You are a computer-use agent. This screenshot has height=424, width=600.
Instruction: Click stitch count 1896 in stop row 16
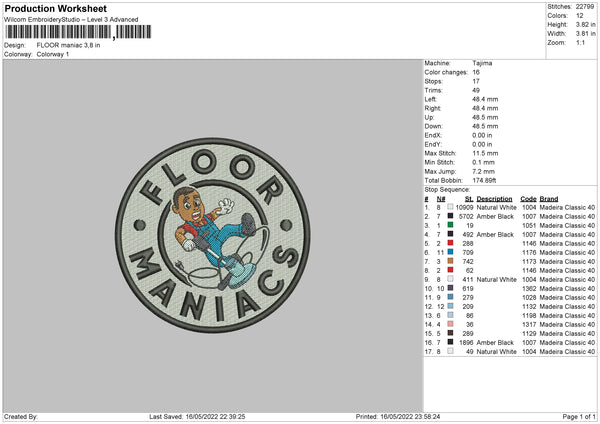pos(466,343)
